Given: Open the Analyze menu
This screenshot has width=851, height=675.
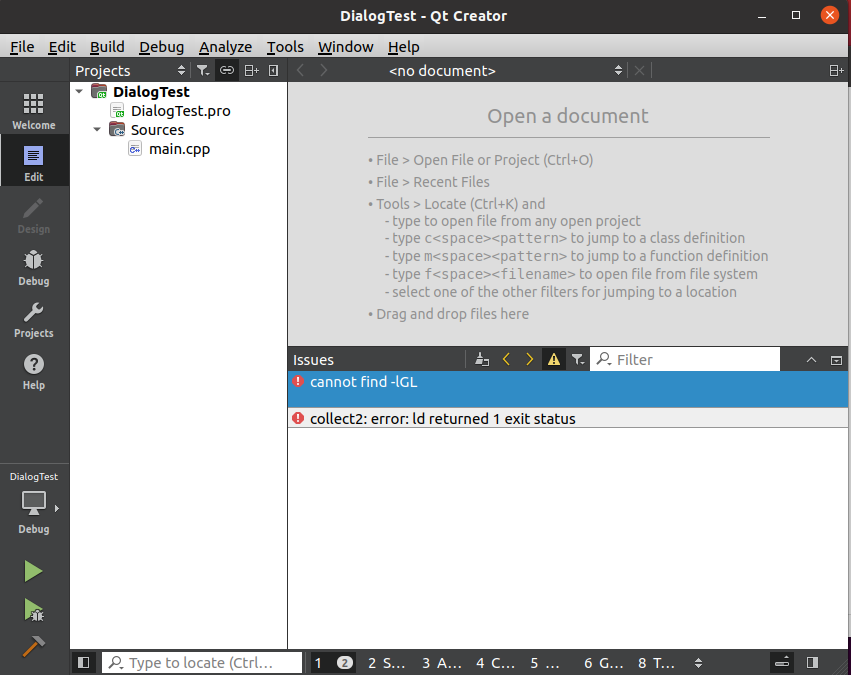Looking at the screenshot, I should tap(225, 46).
